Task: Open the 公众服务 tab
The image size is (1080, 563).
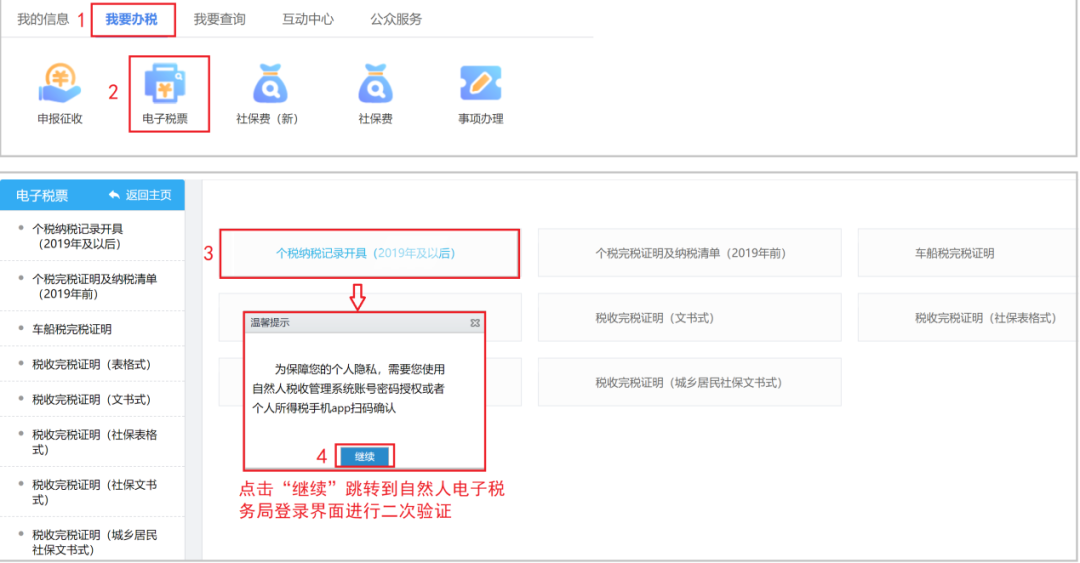Action: tap(396, 19)
